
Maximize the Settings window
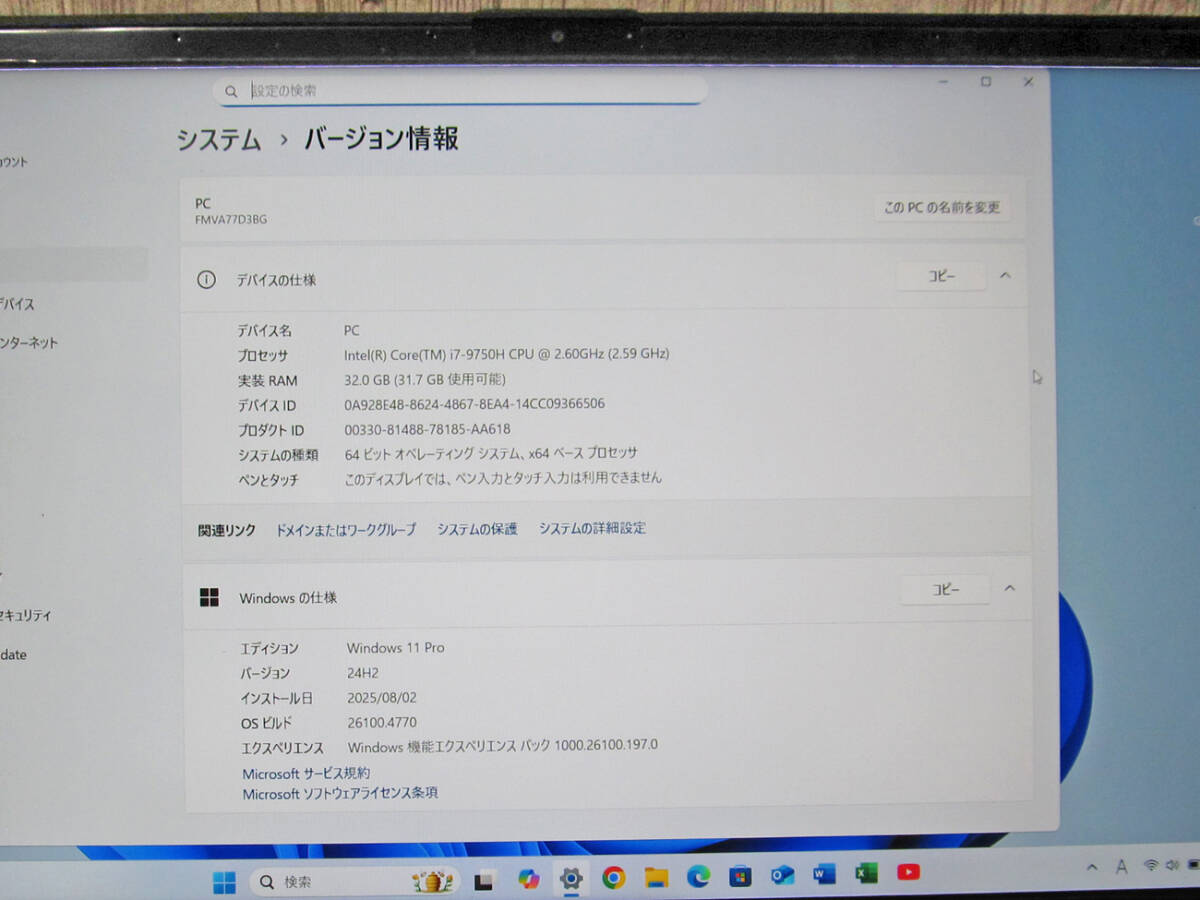pos(986,82)
